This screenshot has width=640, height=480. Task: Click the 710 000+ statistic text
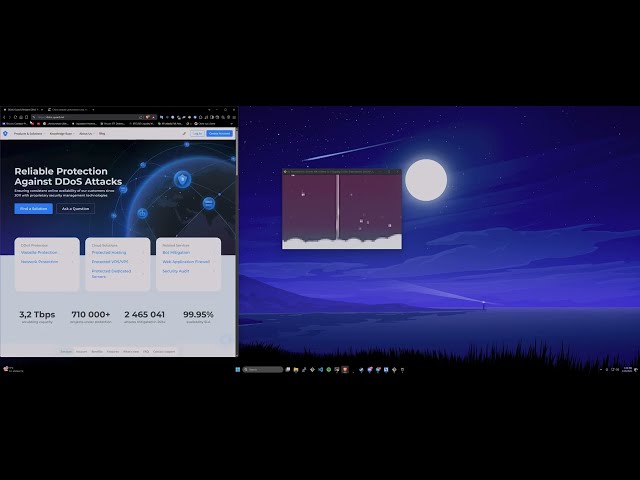[x=91, y=315]
